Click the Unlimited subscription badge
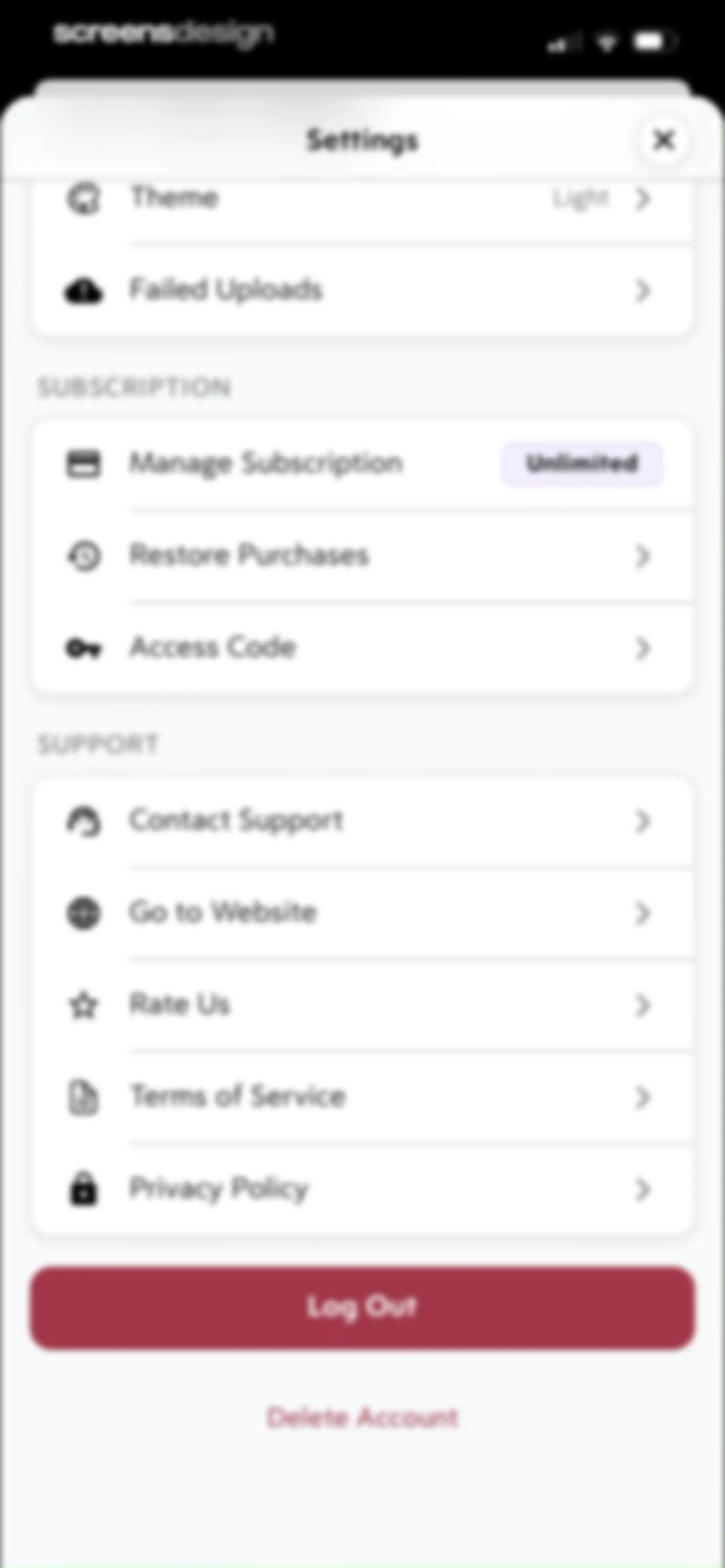 coord(582,464)
